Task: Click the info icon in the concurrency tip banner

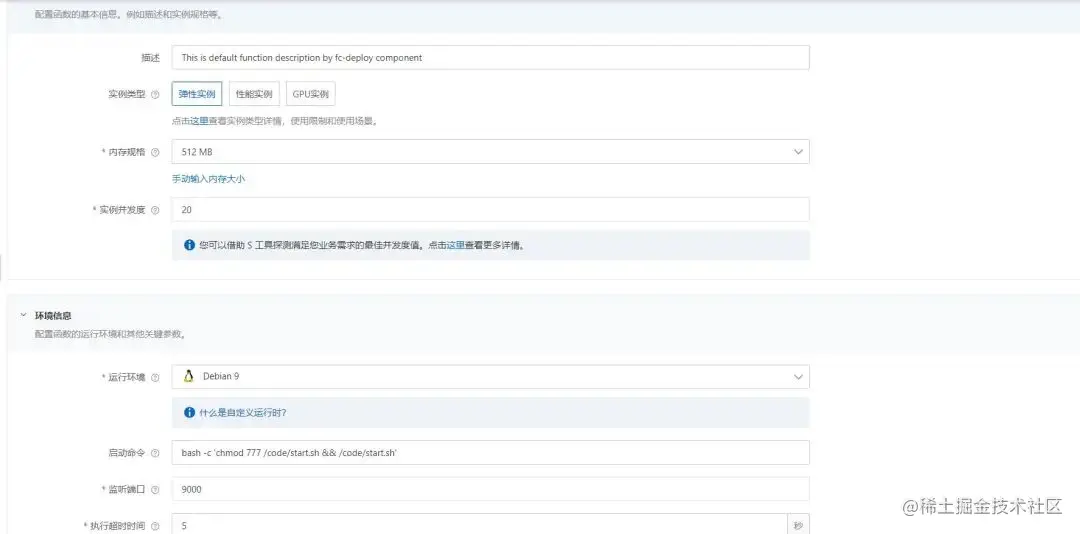Action: [x=189, y=245]
